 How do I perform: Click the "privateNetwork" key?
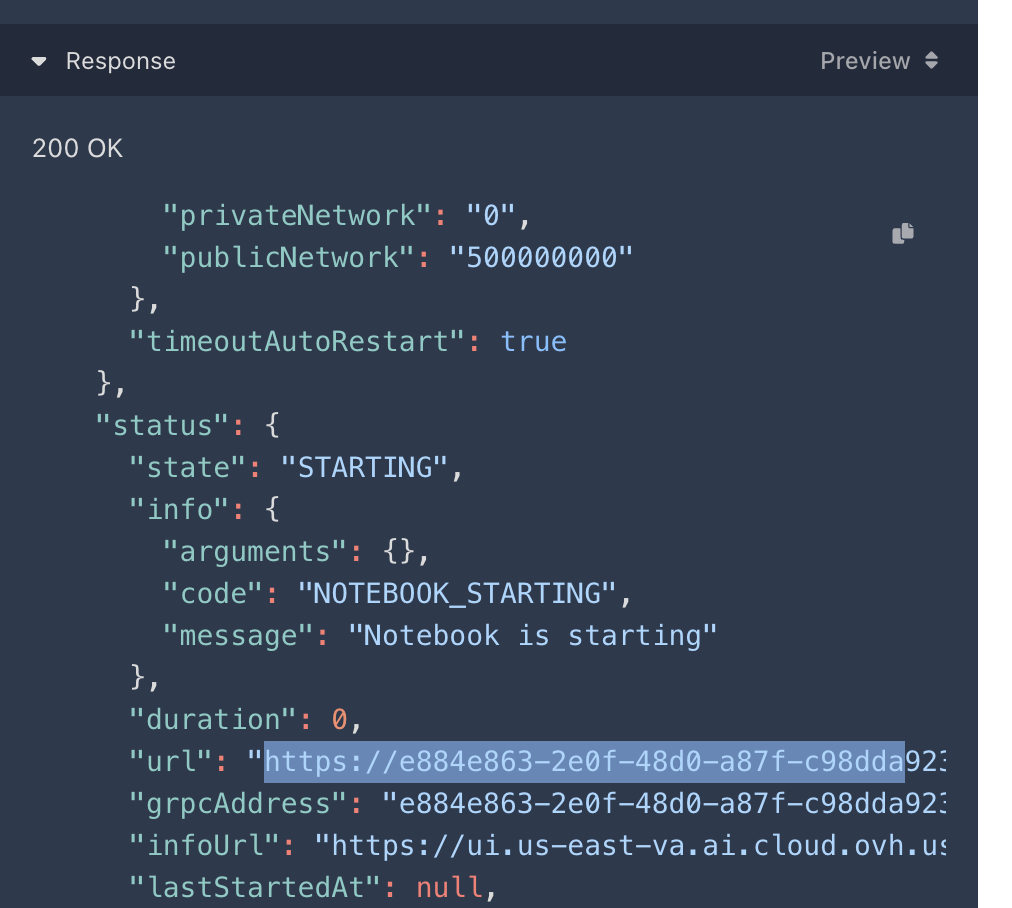(x=296, y=216)
